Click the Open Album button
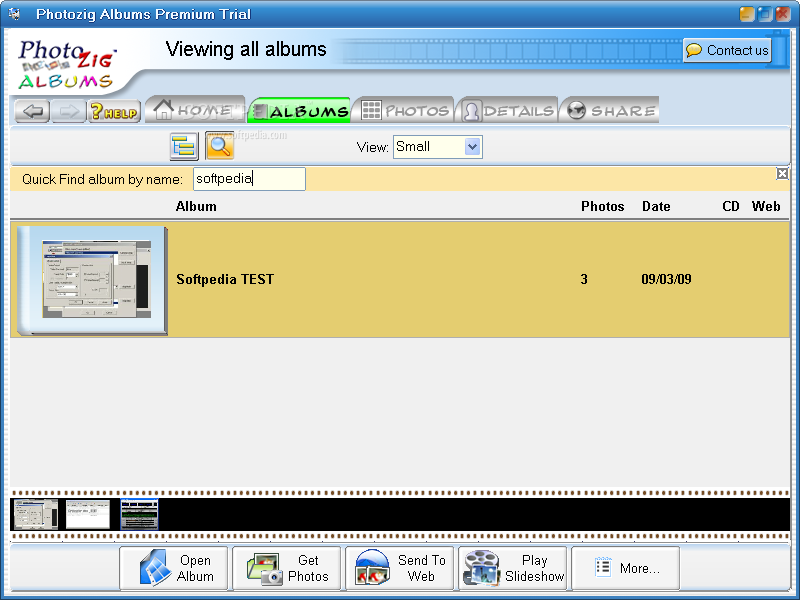The width and height of the screenshot is (800, 600). [x=174, y=568]
